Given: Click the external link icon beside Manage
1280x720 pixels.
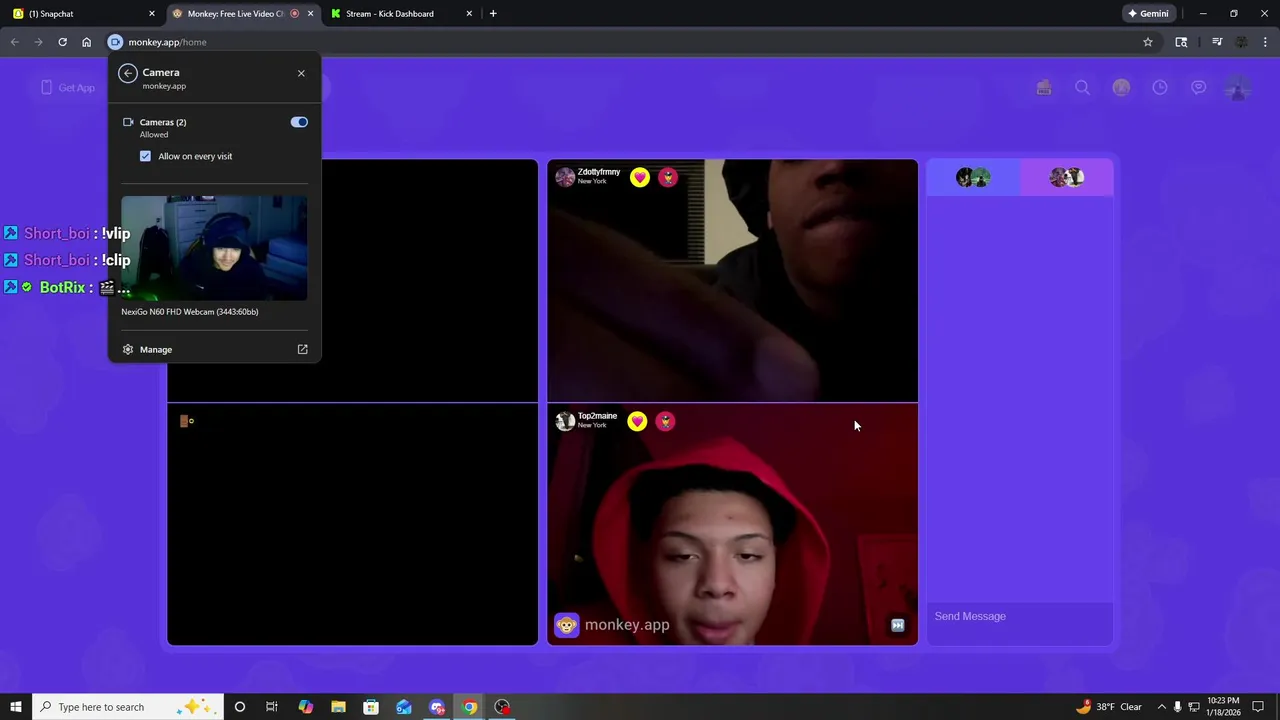Looking at the screenshot, I should (x=303, y=349).
